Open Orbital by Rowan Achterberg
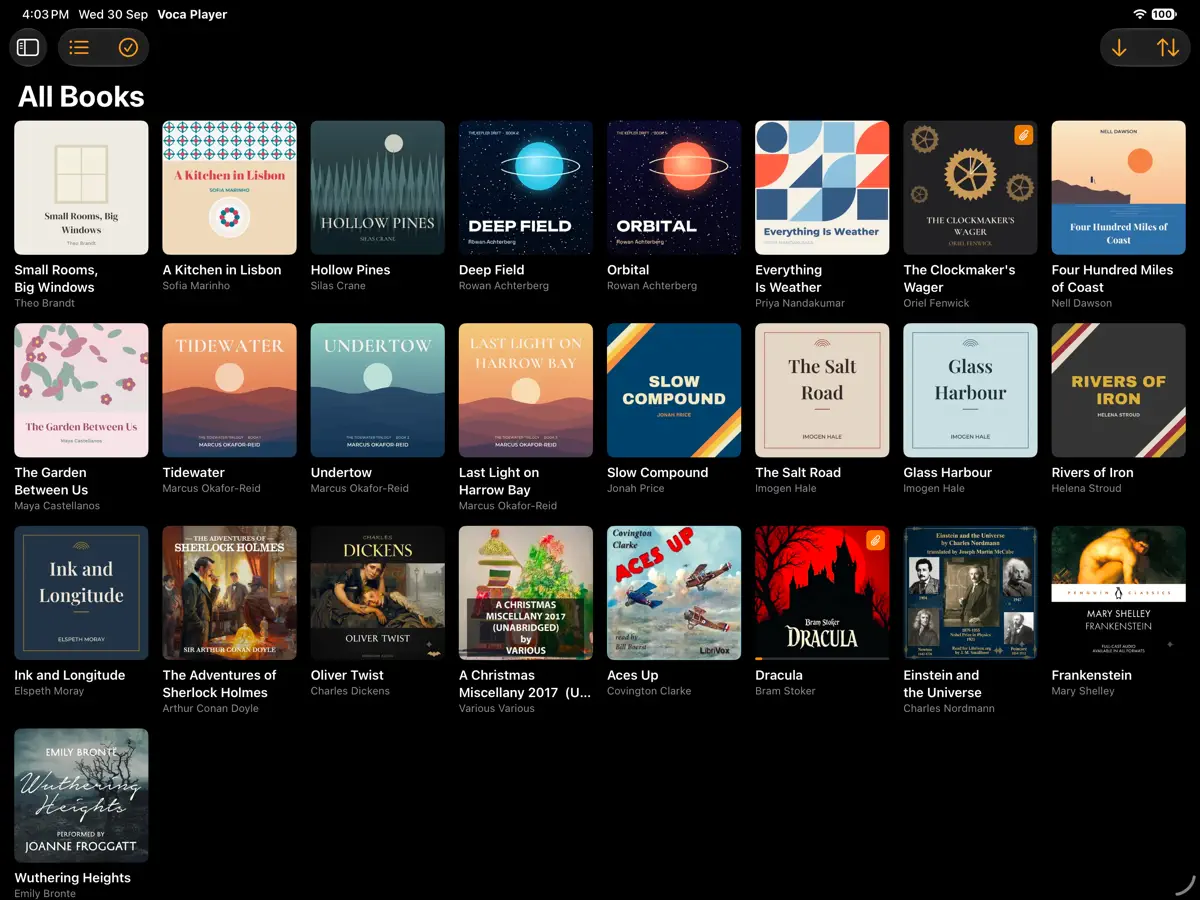Screen dimensions: 1200x900 coord(674,188)
